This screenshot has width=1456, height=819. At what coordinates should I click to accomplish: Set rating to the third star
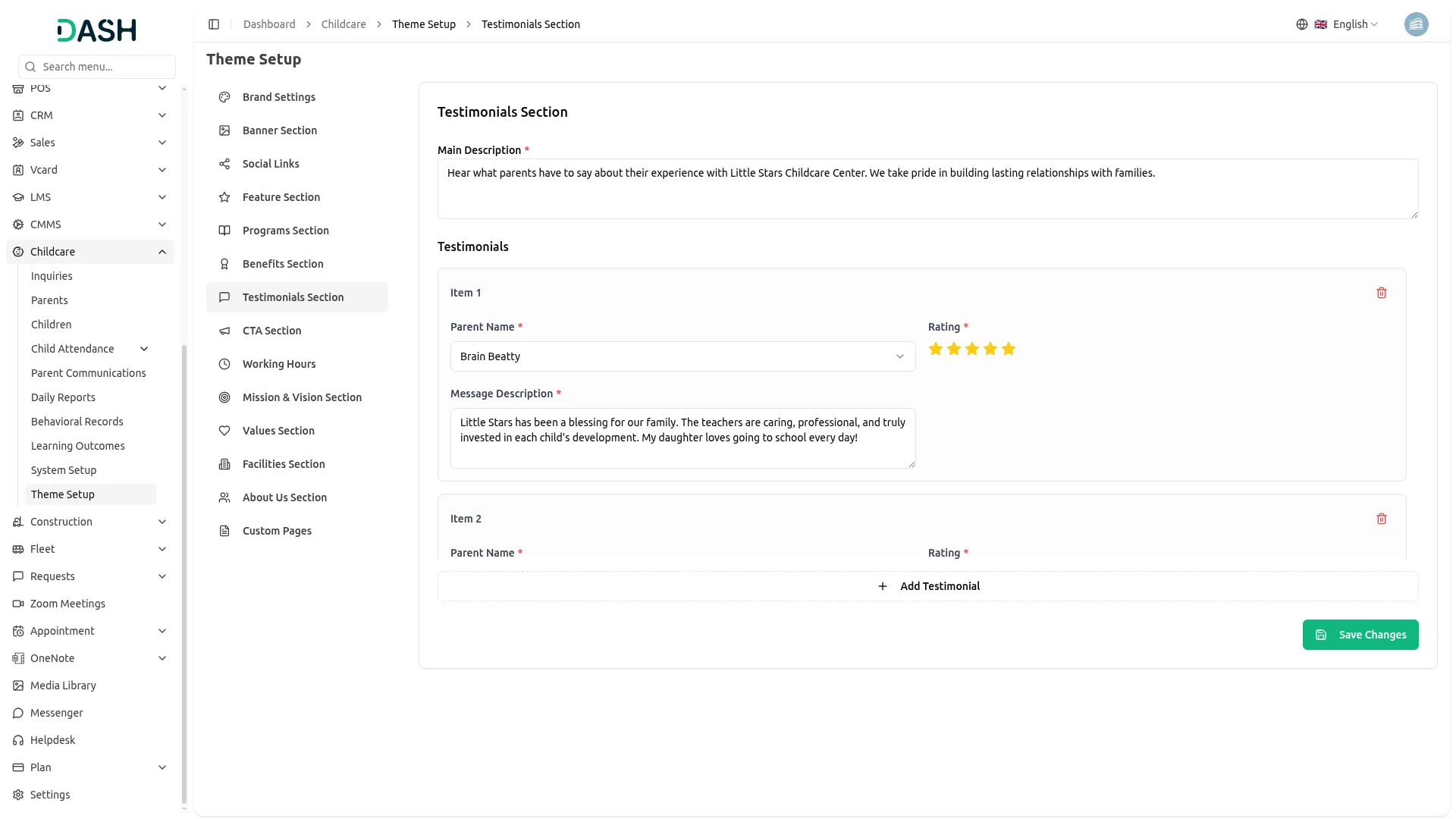click(x=972, y=349)
